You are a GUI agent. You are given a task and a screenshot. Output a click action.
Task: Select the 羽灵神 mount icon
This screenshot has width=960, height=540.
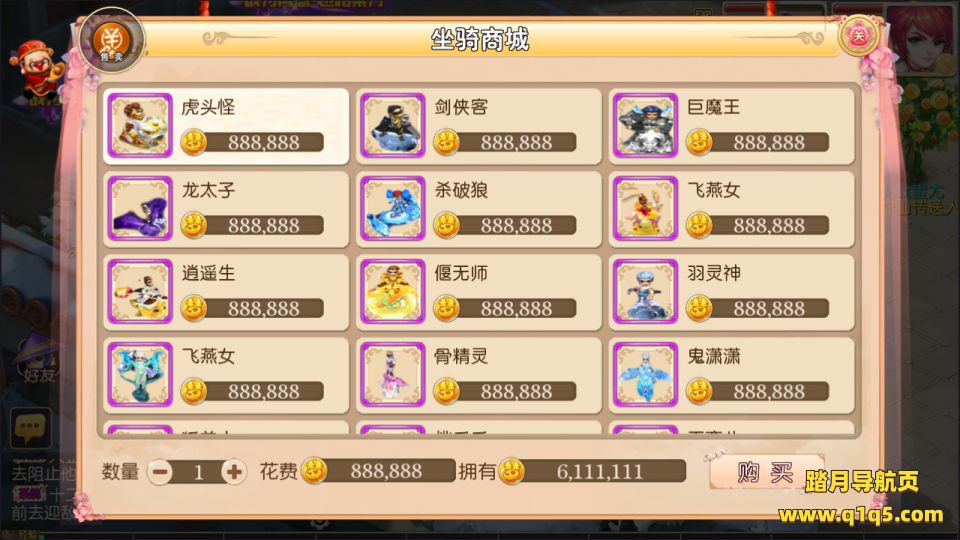[x=645, y=291]
